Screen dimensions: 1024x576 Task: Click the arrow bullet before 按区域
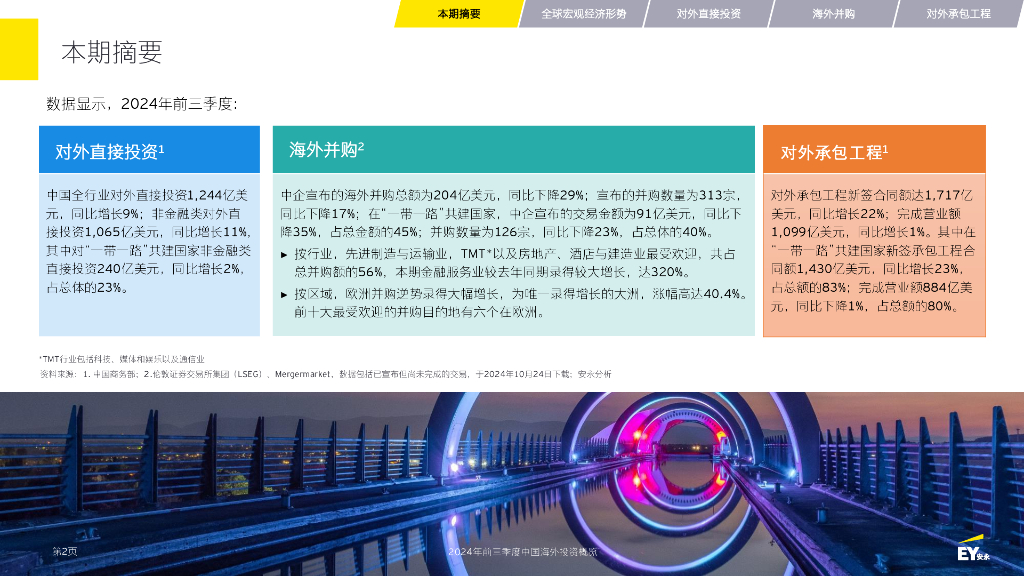coord(284,294)
